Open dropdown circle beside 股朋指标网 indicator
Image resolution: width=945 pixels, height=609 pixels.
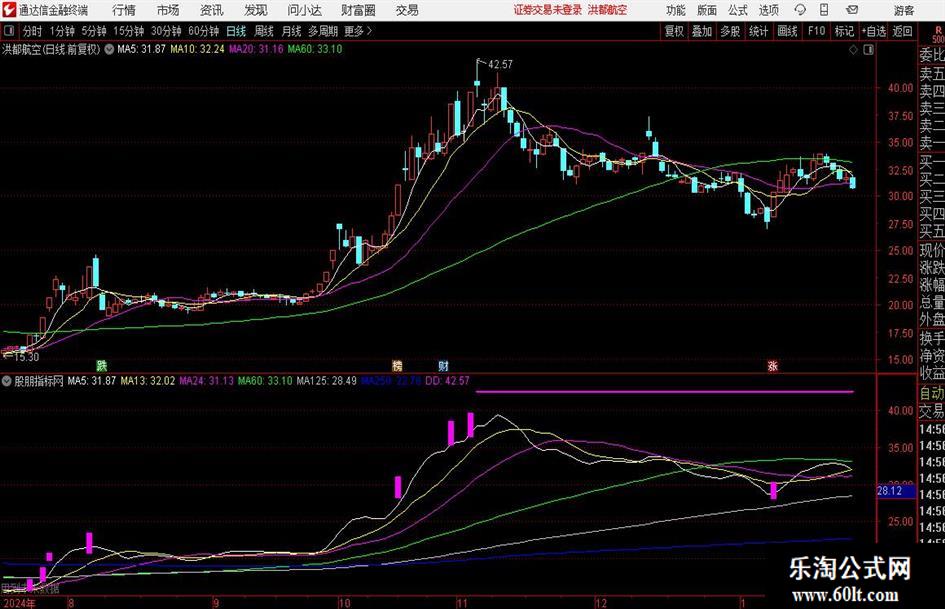point(7,381)
